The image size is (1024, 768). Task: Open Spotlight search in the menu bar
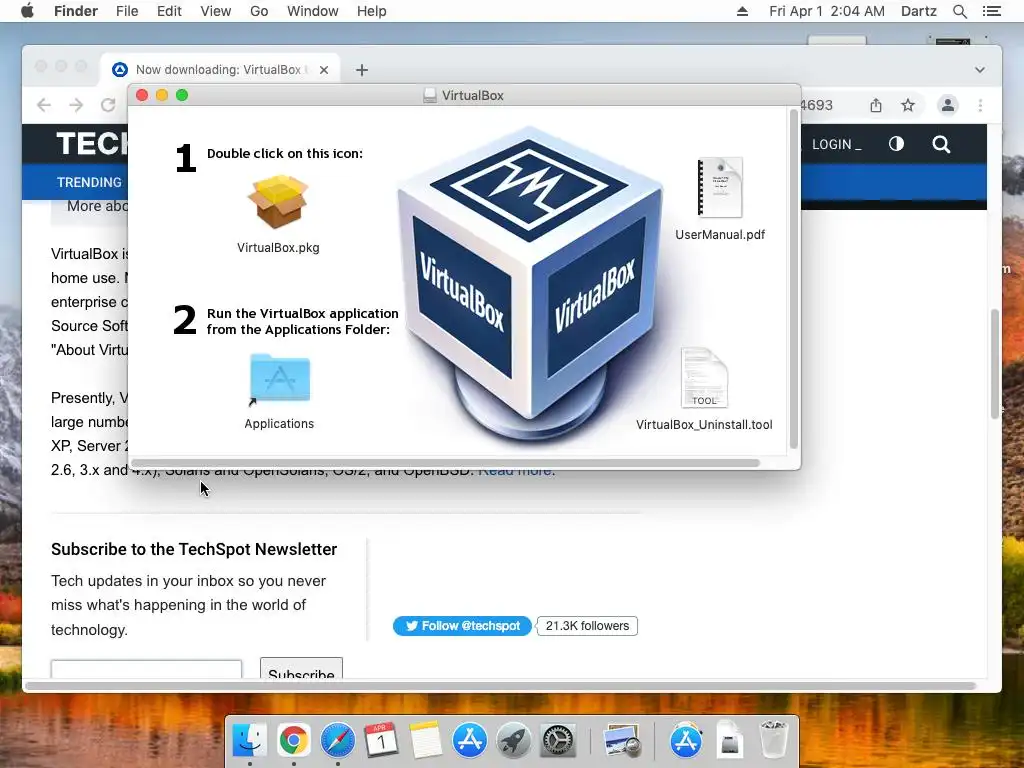tap(959, 11)
